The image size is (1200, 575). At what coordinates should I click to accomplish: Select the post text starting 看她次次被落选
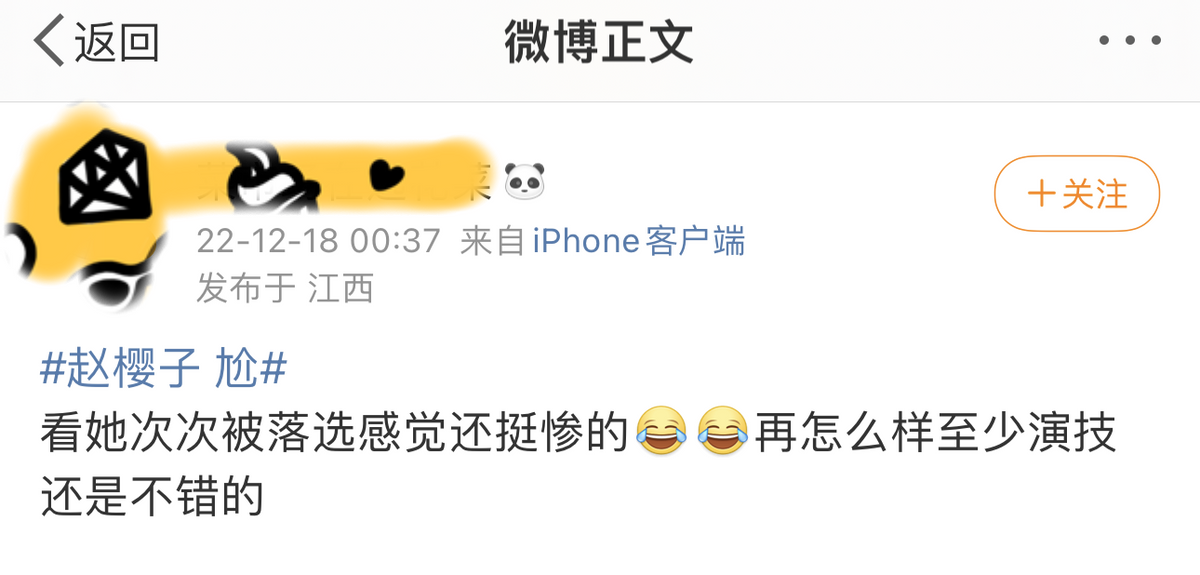(578, 463)
